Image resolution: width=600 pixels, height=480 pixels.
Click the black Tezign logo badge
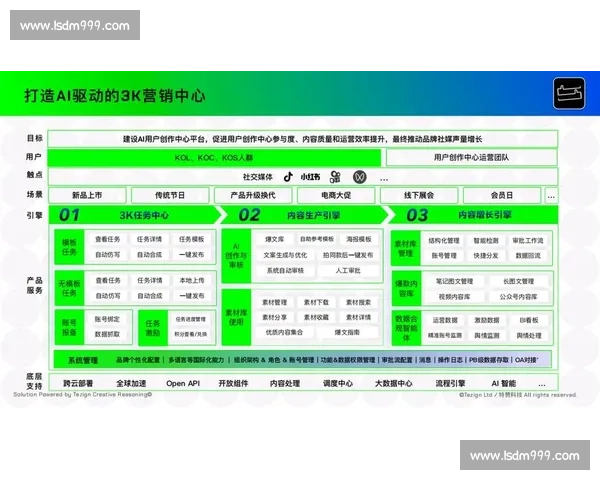click(569, 93)
